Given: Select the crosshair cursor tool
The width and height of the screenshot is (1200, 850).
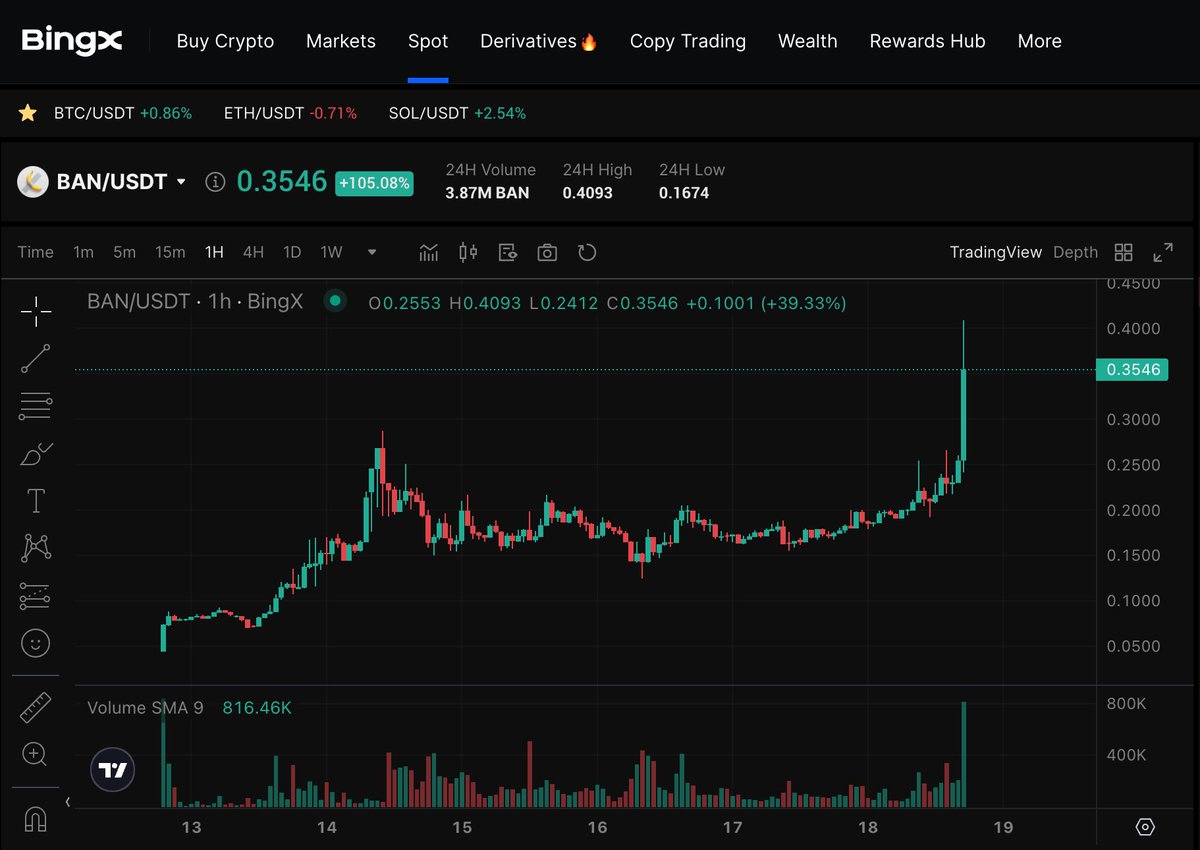Looking at the screenshot, I should pyautogui.click(x=36, y=311).
